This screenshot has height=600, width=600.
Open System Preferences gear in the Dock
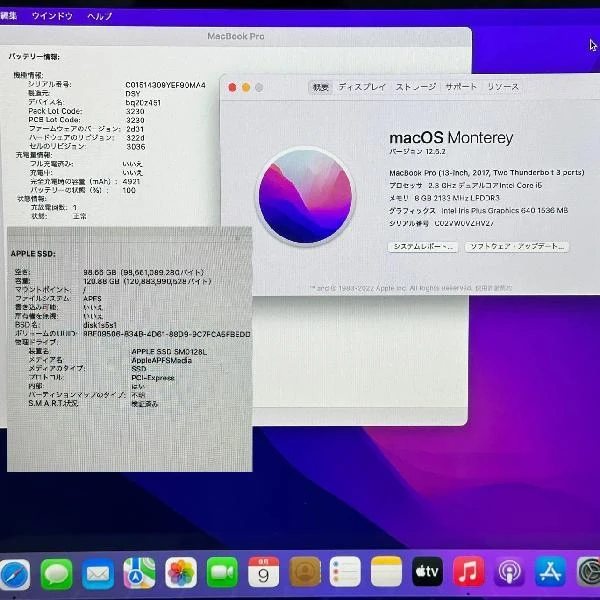click(x=589, y=571)
